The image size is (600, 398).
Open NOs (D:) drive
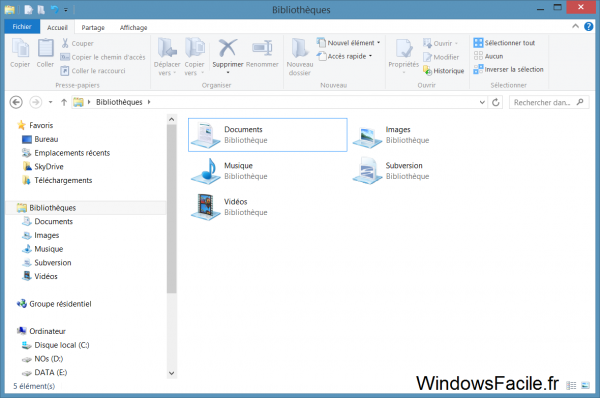[42, 359]
